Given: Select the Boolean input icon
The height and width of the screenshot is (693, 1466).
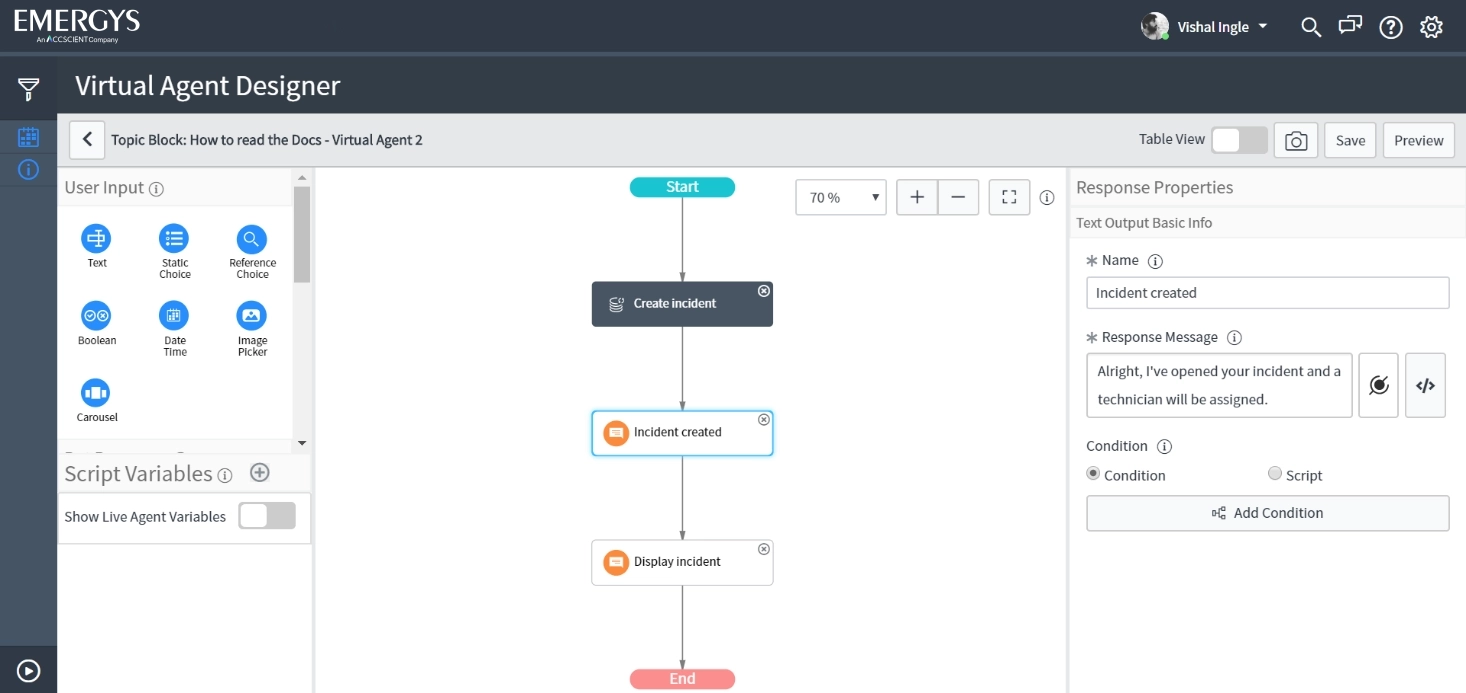Looking at the screenshot, I should [96, 316].
